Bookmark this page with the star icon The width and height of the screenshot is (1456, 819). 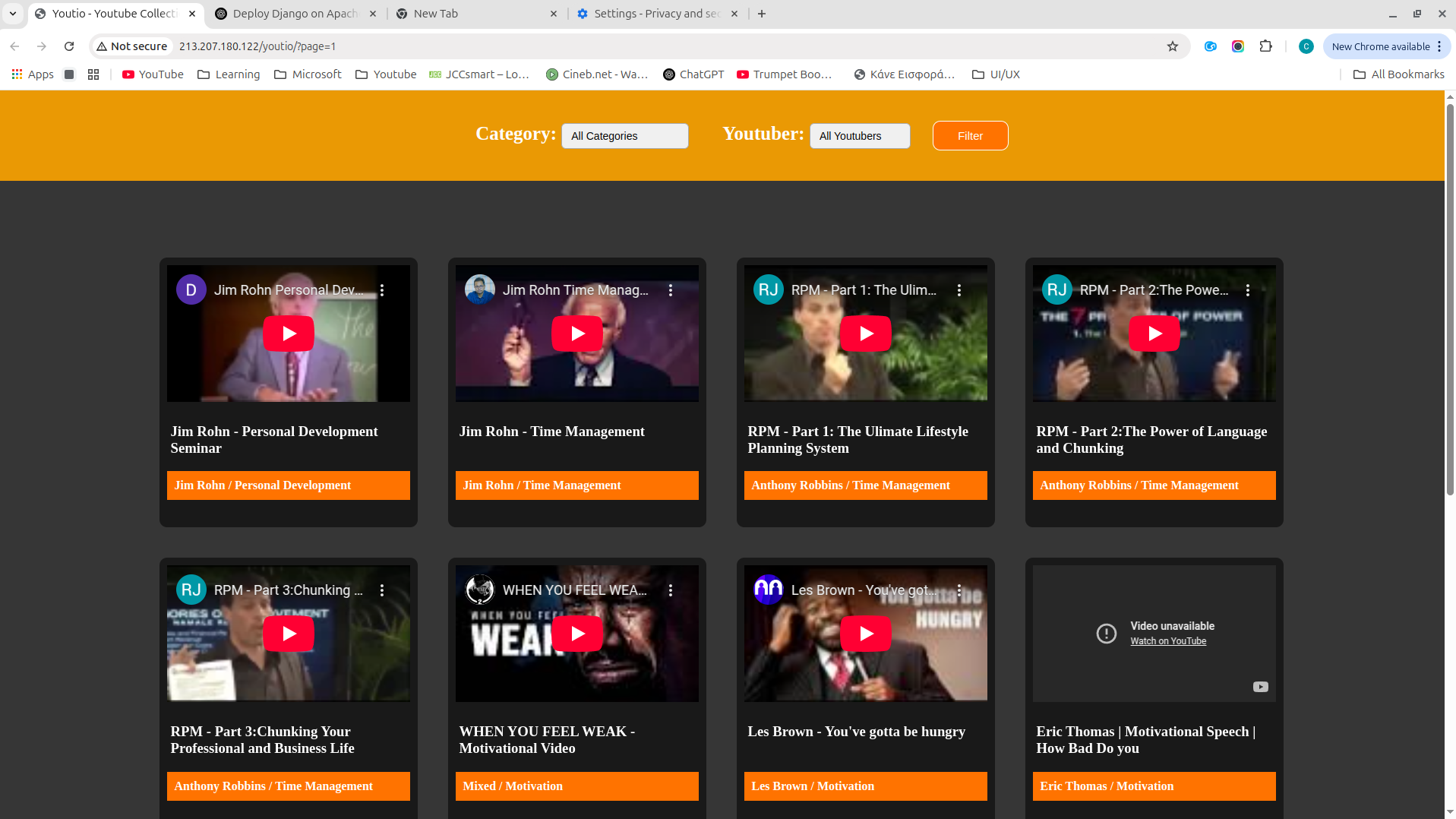click(x=1173, y=46)
